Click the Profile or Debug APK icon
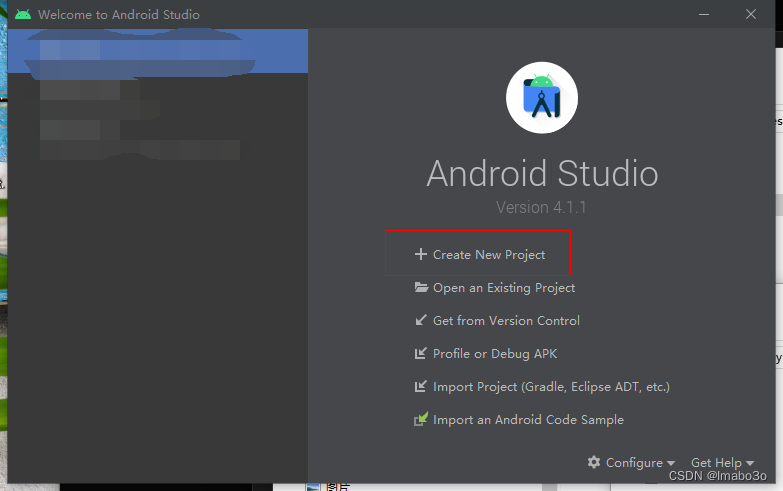 tap(420, 353)
